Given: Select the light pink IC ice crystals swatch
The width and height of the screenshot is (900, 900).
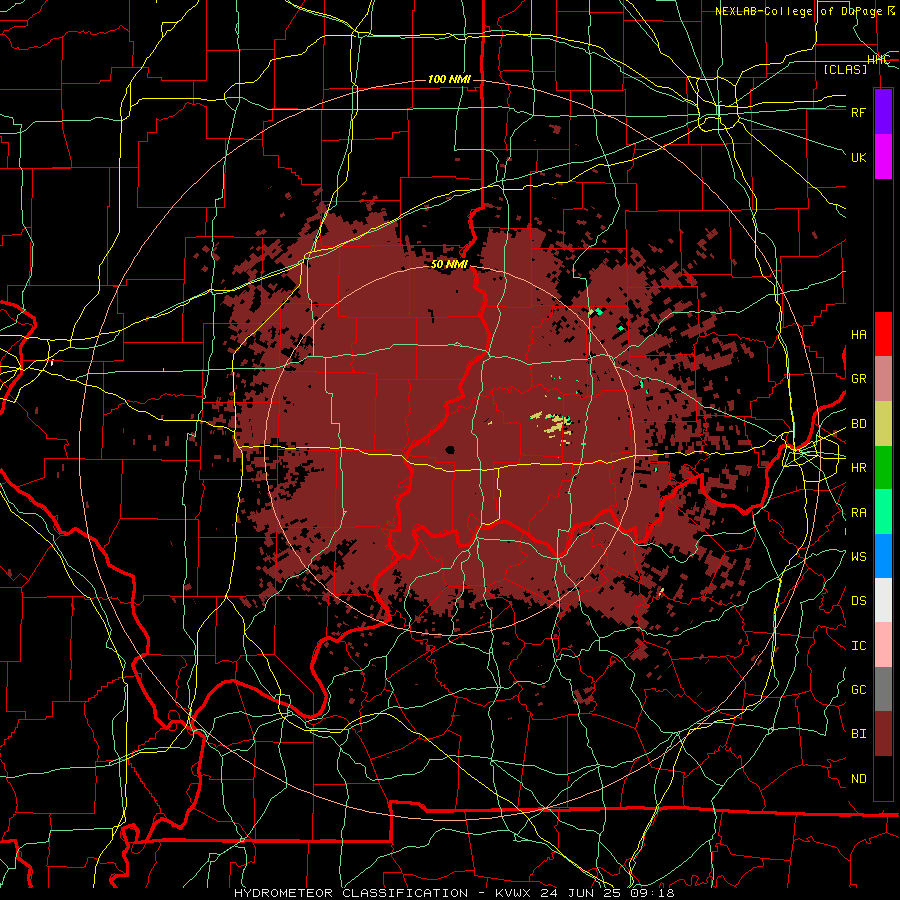Looking at the screenshot, I should coord(883,645).
